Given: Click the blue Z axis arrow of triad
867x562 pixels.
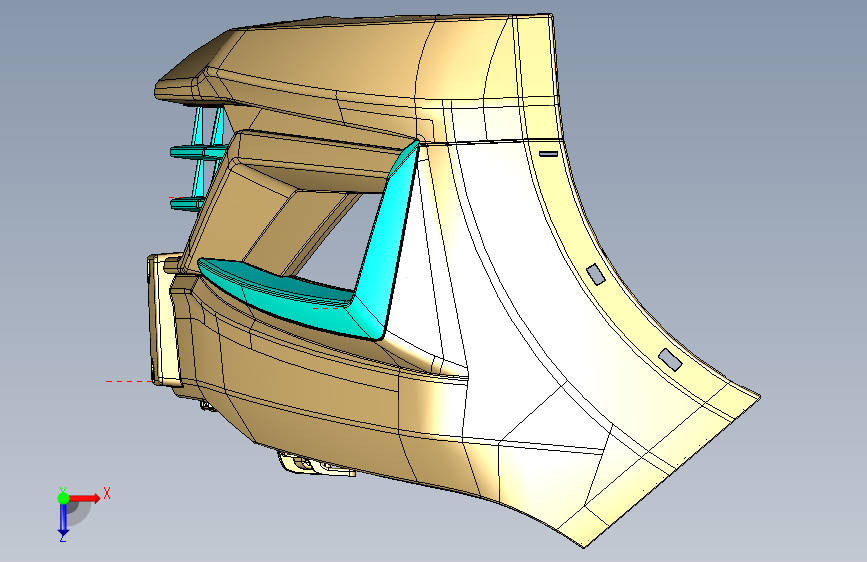Looking at the screenshot, I should click(63, 519).
